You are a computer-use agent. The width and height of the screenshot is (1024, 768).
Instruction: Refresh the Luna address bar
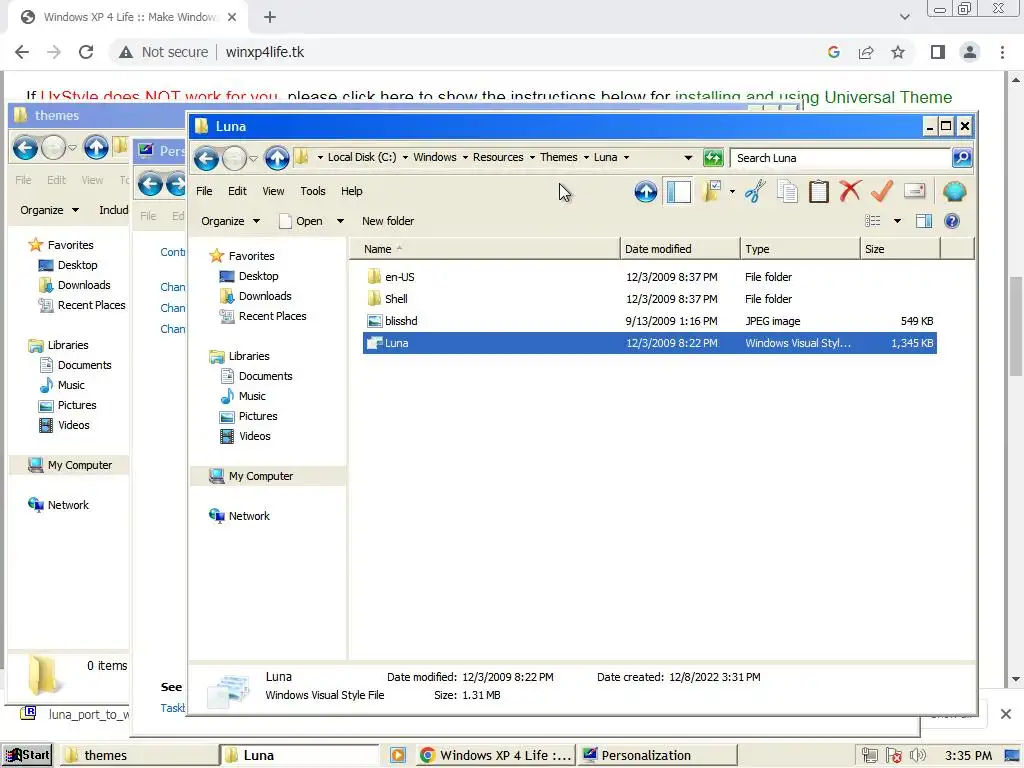click(x=713, y=157)
